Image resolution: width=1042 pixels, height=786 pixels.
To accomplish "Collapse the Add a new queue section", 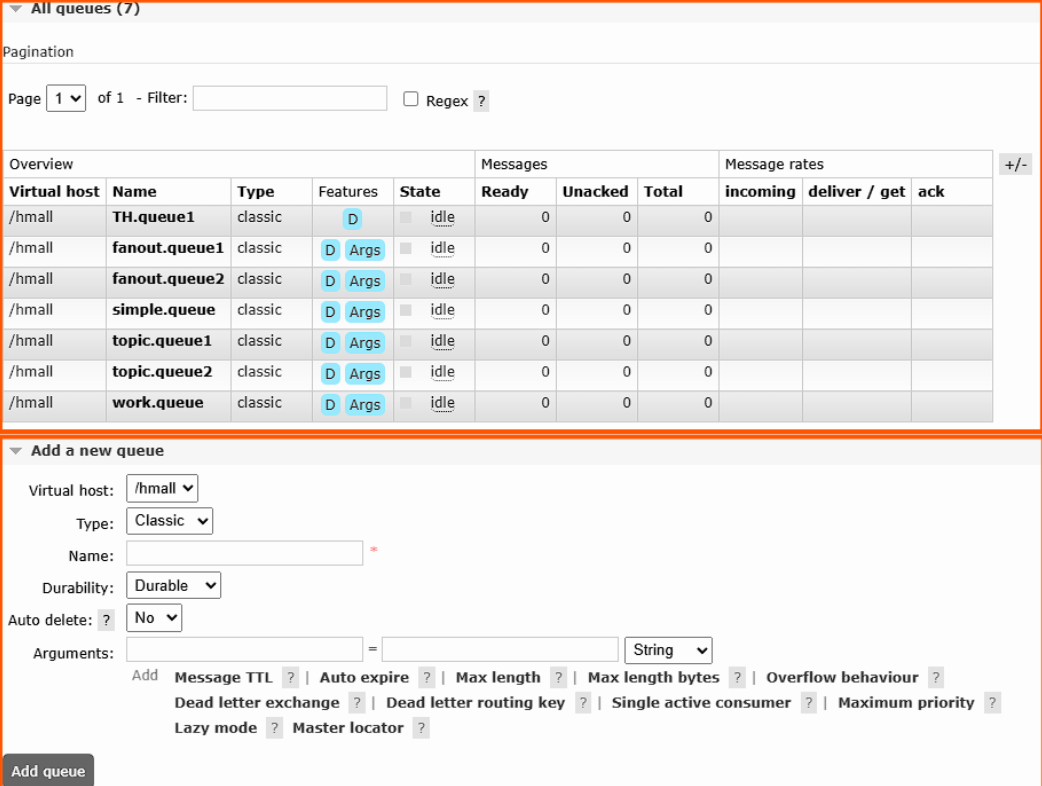I will coord(15,451).
